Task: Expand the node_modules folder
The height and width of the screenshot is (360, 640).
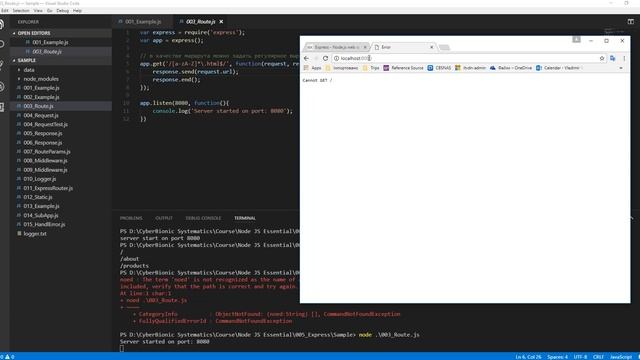Action: point(41,79)
